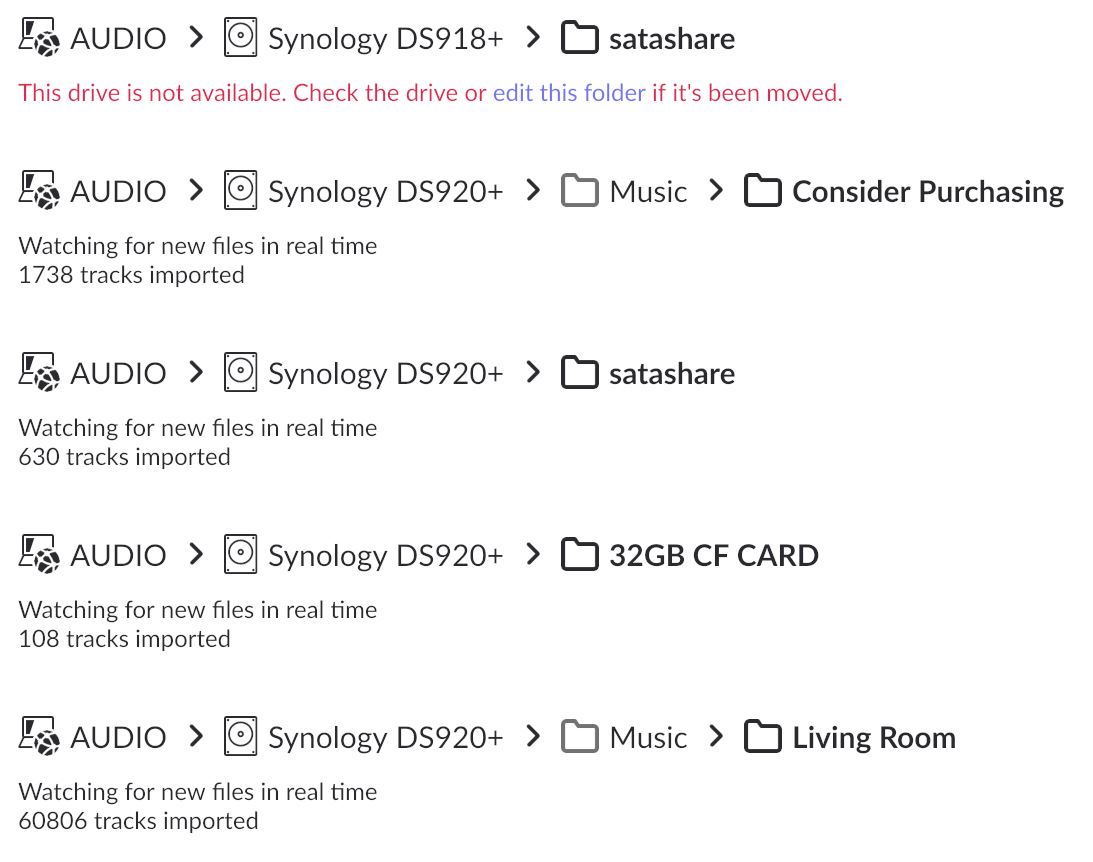Click the AUDIO network icon beside DS918+ satashare
1093x862 pixels.
click(x=40, y=39)
